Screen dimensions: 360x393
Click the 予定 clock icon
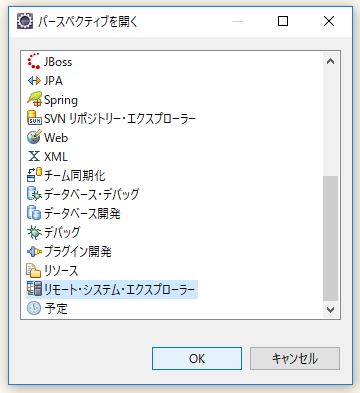click(x=34, y=308)
